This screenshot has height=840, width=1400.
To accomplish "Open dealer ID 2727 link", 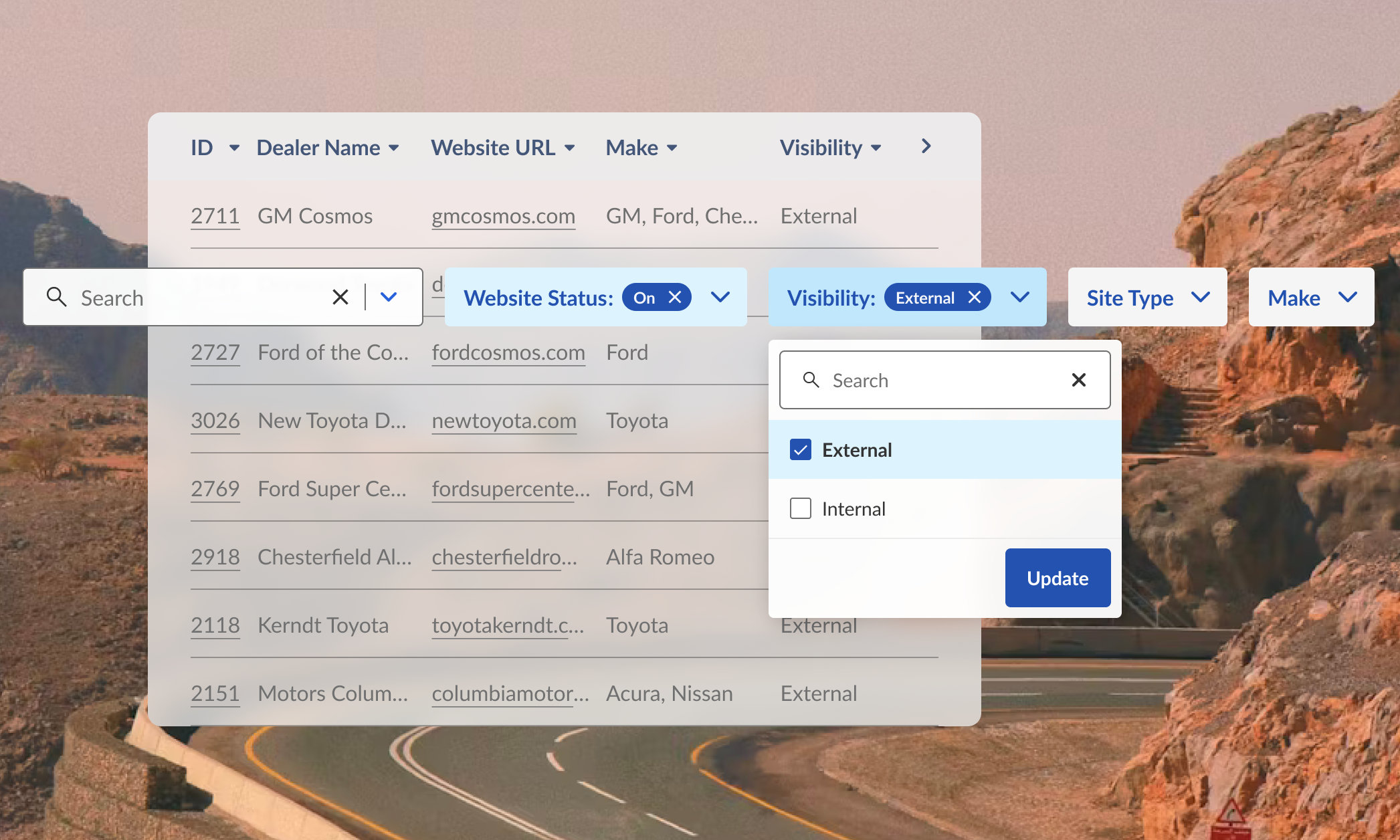I will (215, 352).
